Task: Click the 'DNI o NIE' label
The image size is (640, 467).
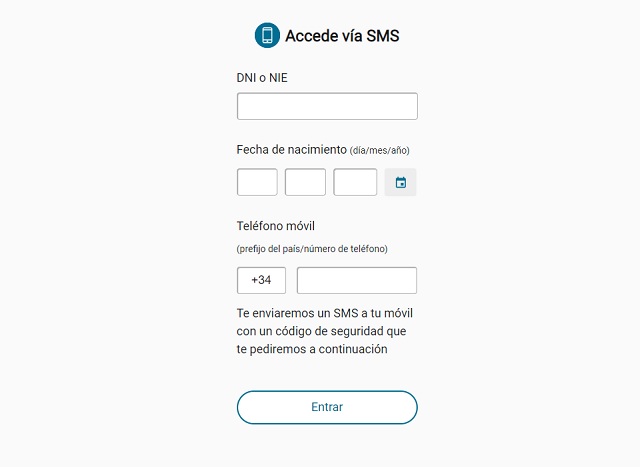Action: point(262,78)
